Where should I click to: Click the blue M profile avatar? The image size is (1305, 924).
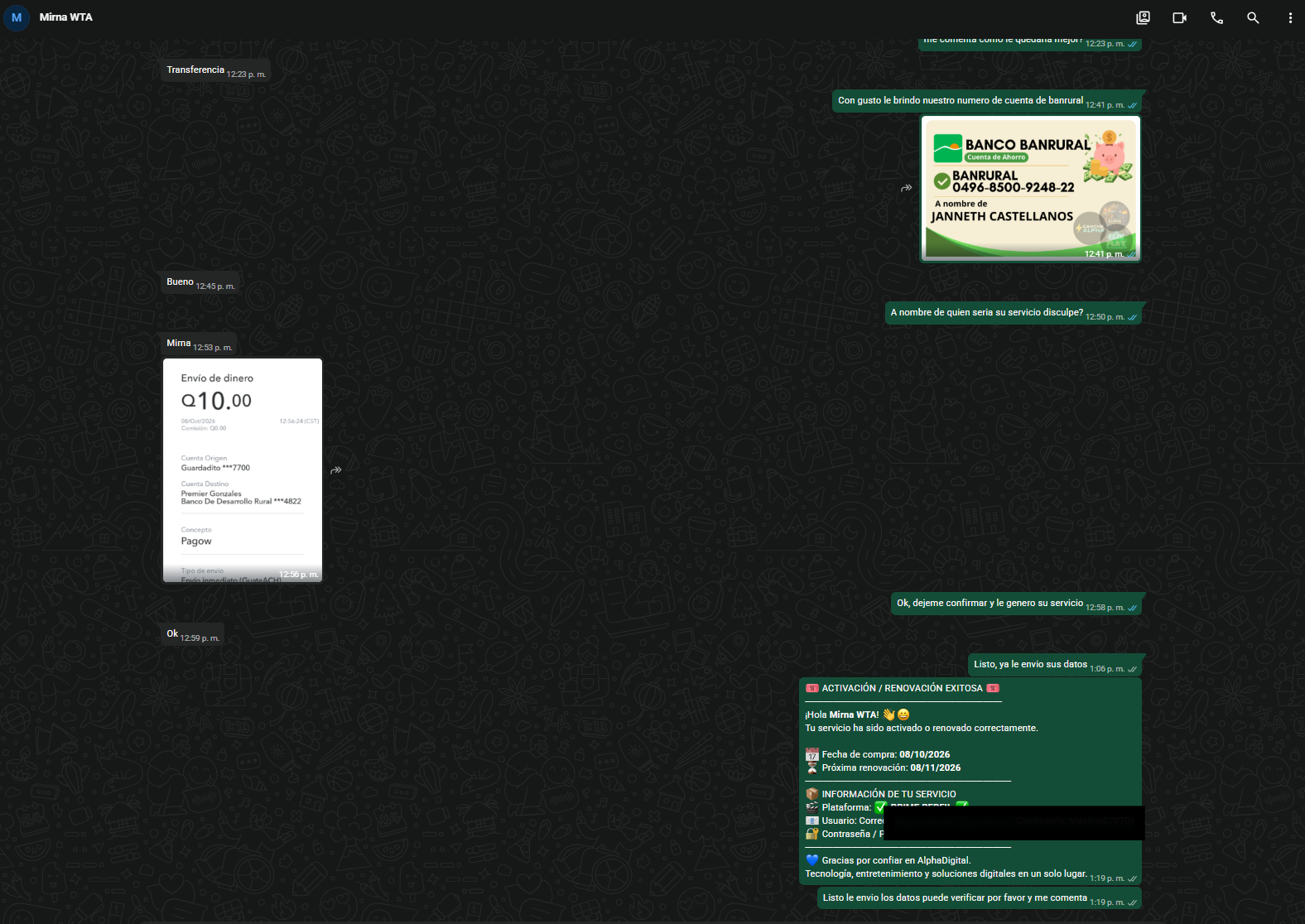(x=17, y=17)
